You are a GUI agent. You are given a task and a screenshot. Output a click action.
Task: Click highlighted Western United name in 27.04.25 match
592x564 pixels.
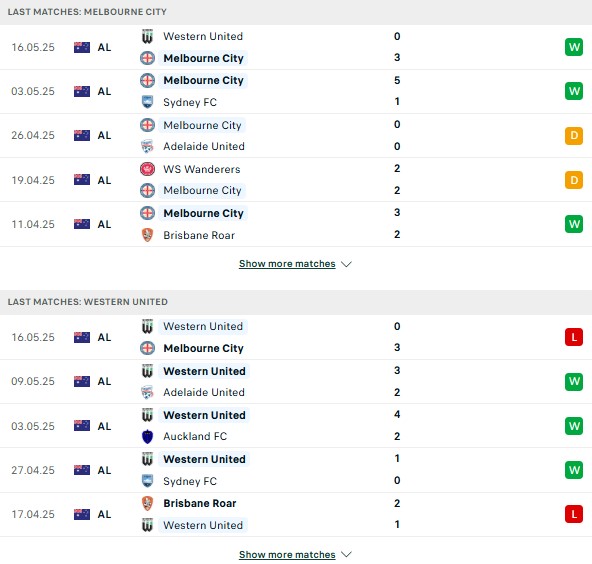[204, 459]
